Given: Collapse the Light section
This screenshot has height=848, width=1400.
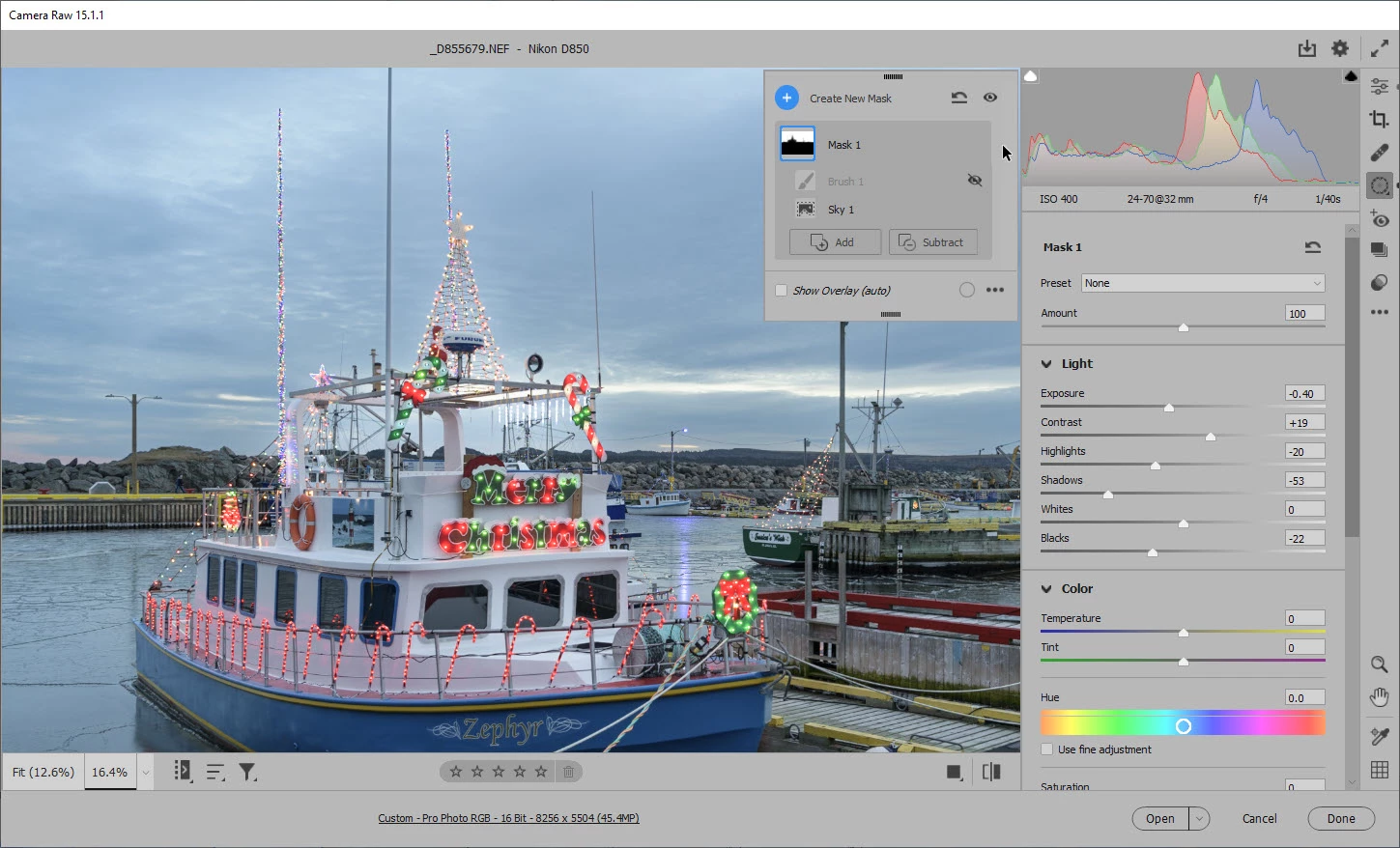Looking at the screenshot, I should tap(1046, 364).
